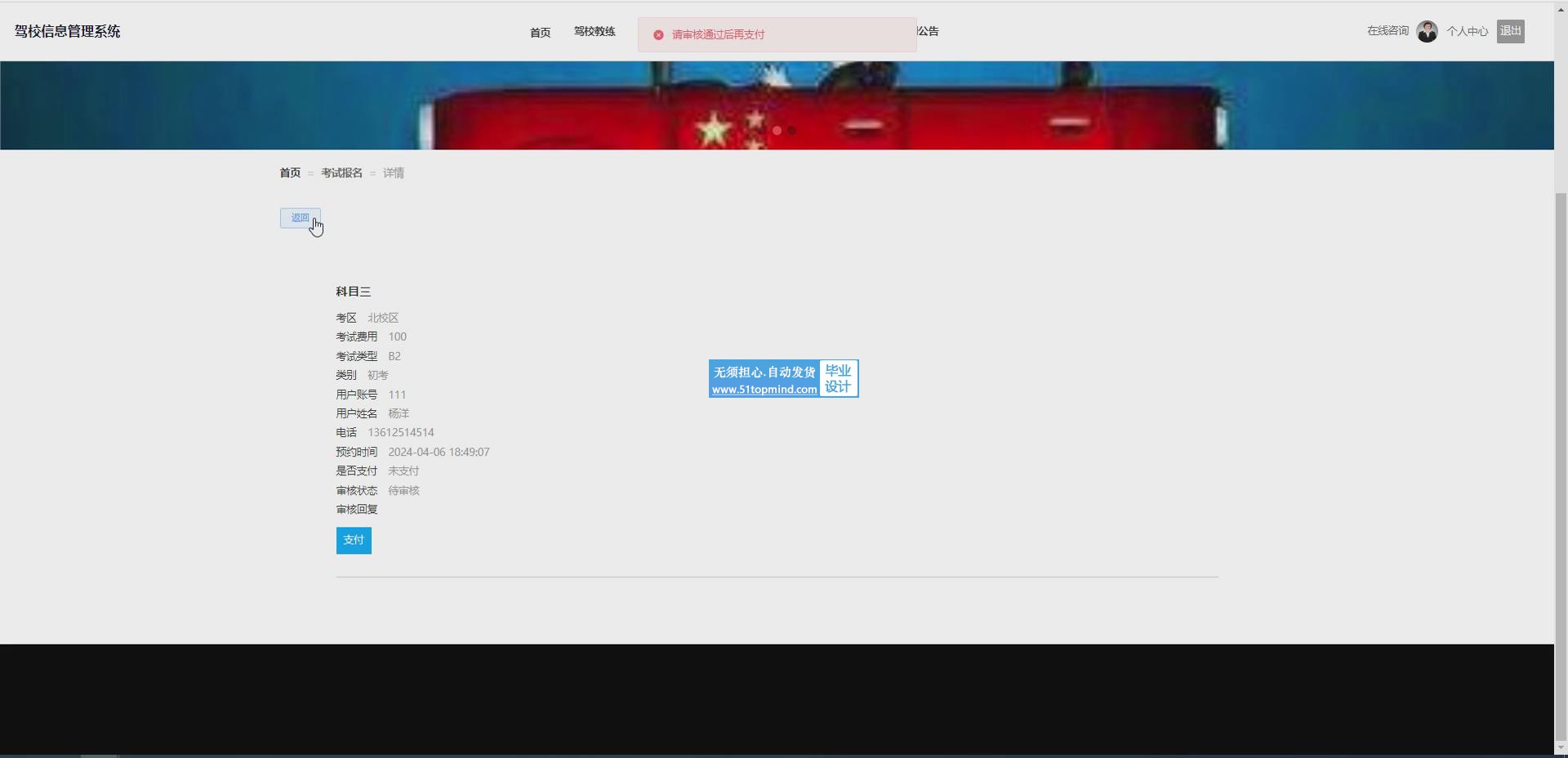Click the scrollbar down arrow
Image resolution: width=1568 pixels, height=758 pixels.
tap(1561, 747)
